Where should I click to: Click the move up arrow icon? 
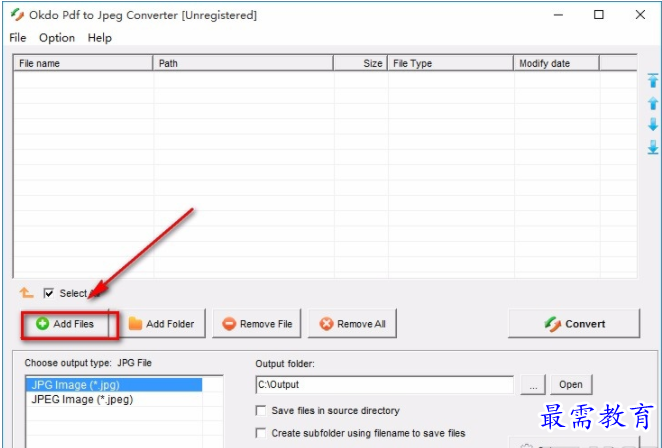coord(653,103)
